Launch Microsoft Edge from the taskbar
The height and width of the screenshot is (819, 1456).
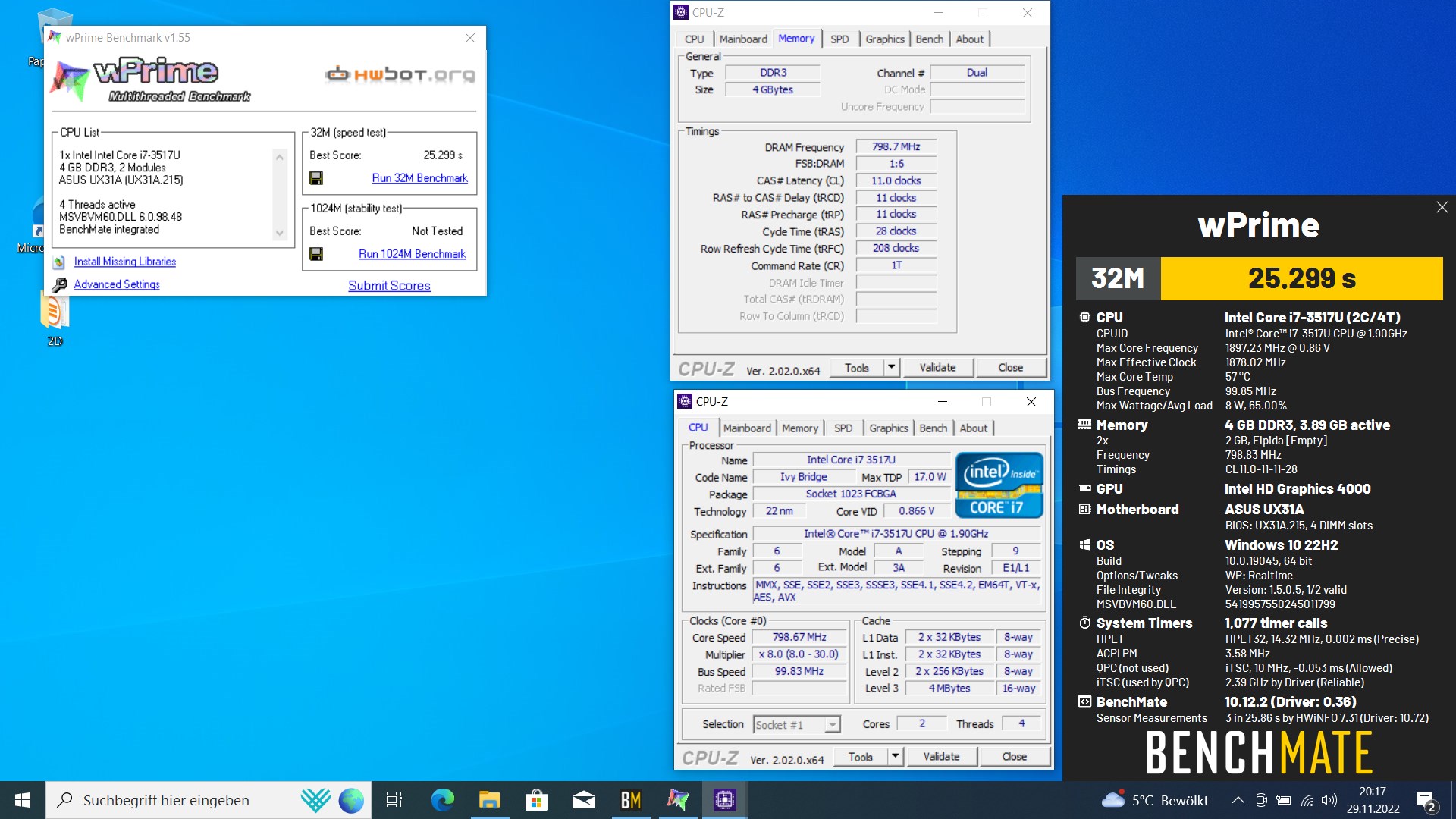[442, 800]
